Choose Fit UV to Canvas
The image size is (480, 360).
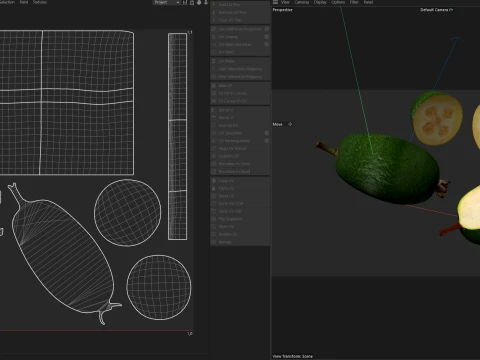point(240,93)
